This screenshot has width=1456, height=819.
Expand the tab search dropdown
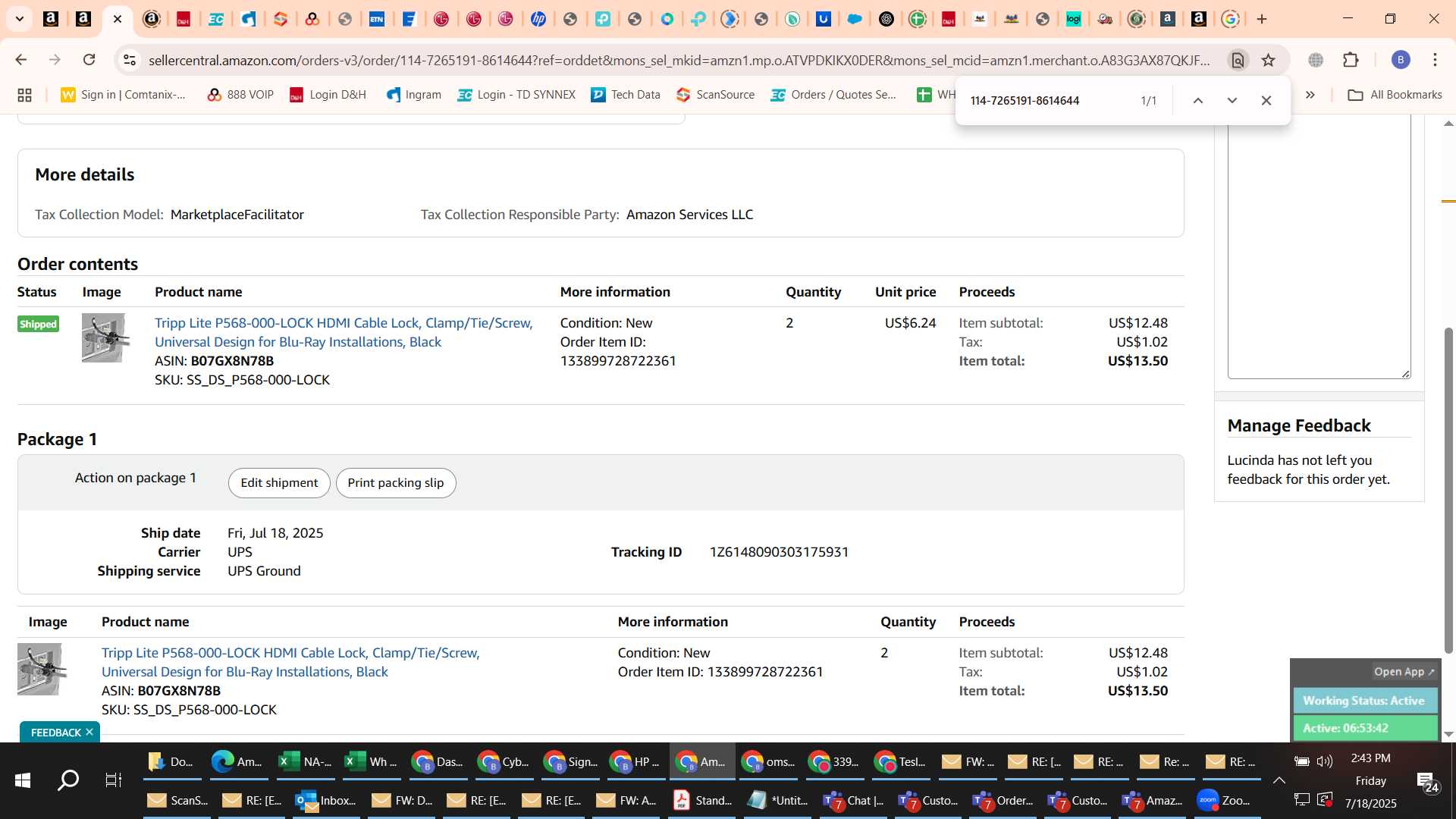[x=19, y=19]
